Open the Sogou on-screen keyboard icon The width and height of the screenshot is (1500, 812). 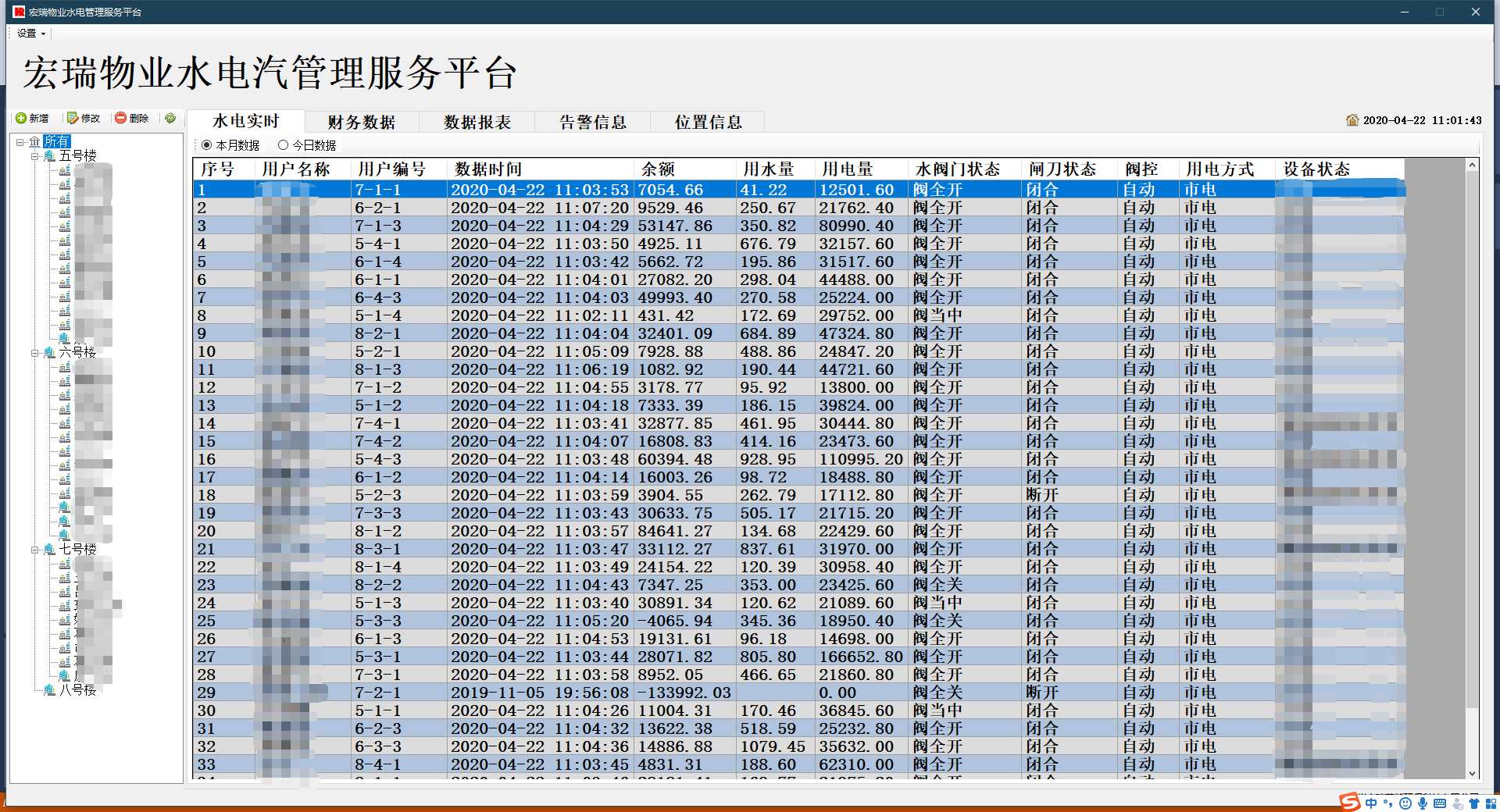click(x=1440, y=803)
